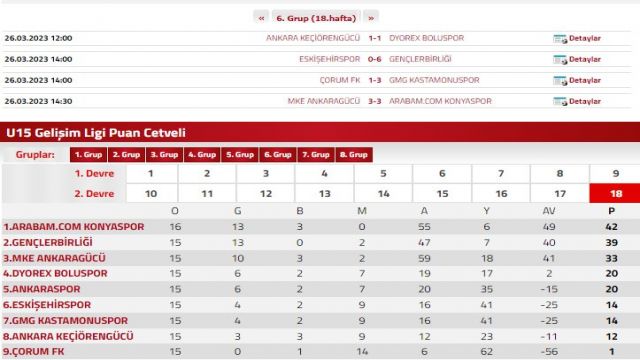Show standings for week 7
Screen dimensions: 640x360
(501, 173)
